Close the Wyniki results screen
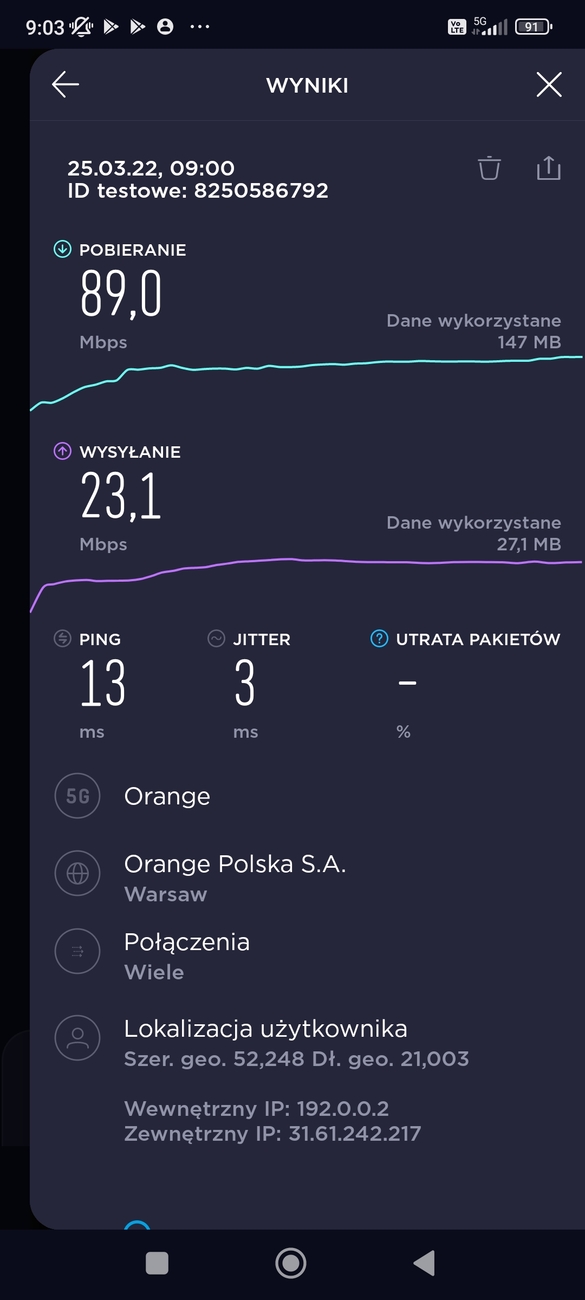This screenshot has width=585, height=1300. tap(549, 85)
